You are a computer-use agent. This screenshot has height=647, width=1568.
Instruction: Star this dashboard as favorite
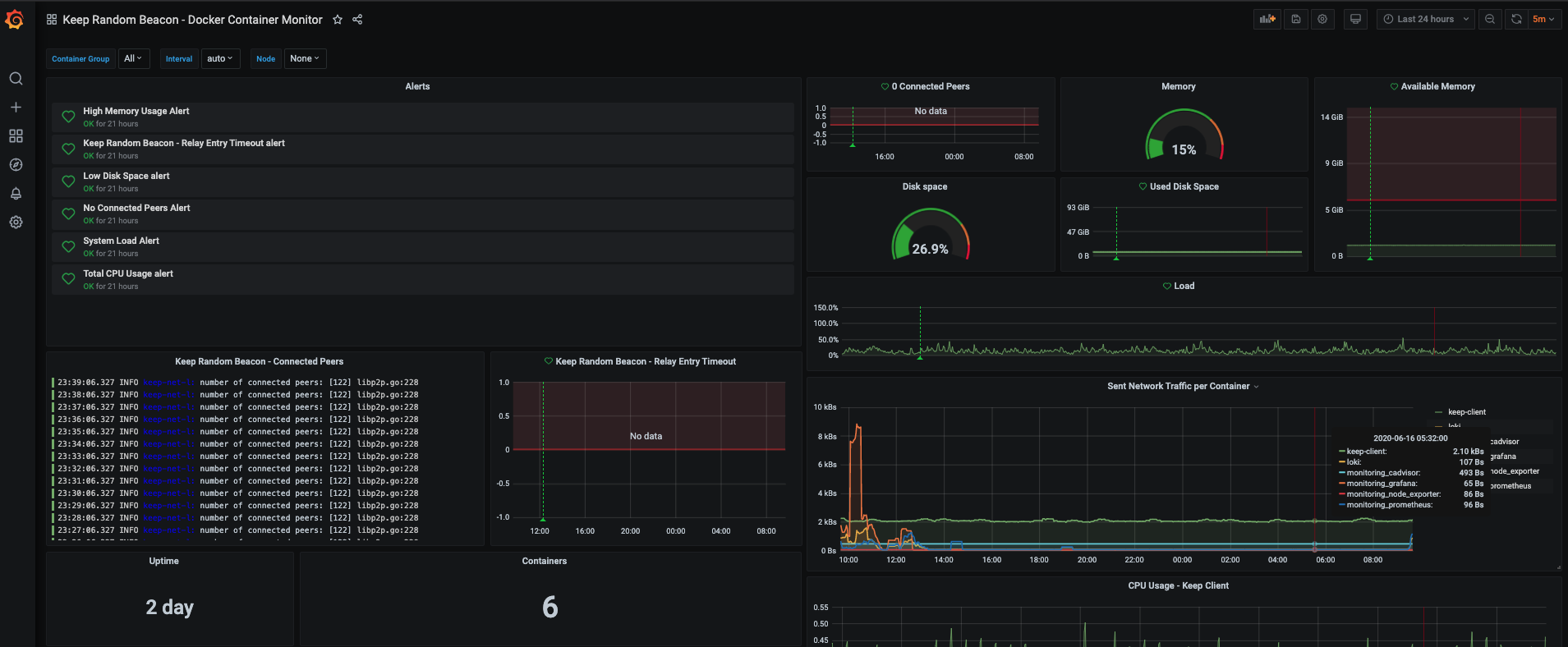point(338,20)
